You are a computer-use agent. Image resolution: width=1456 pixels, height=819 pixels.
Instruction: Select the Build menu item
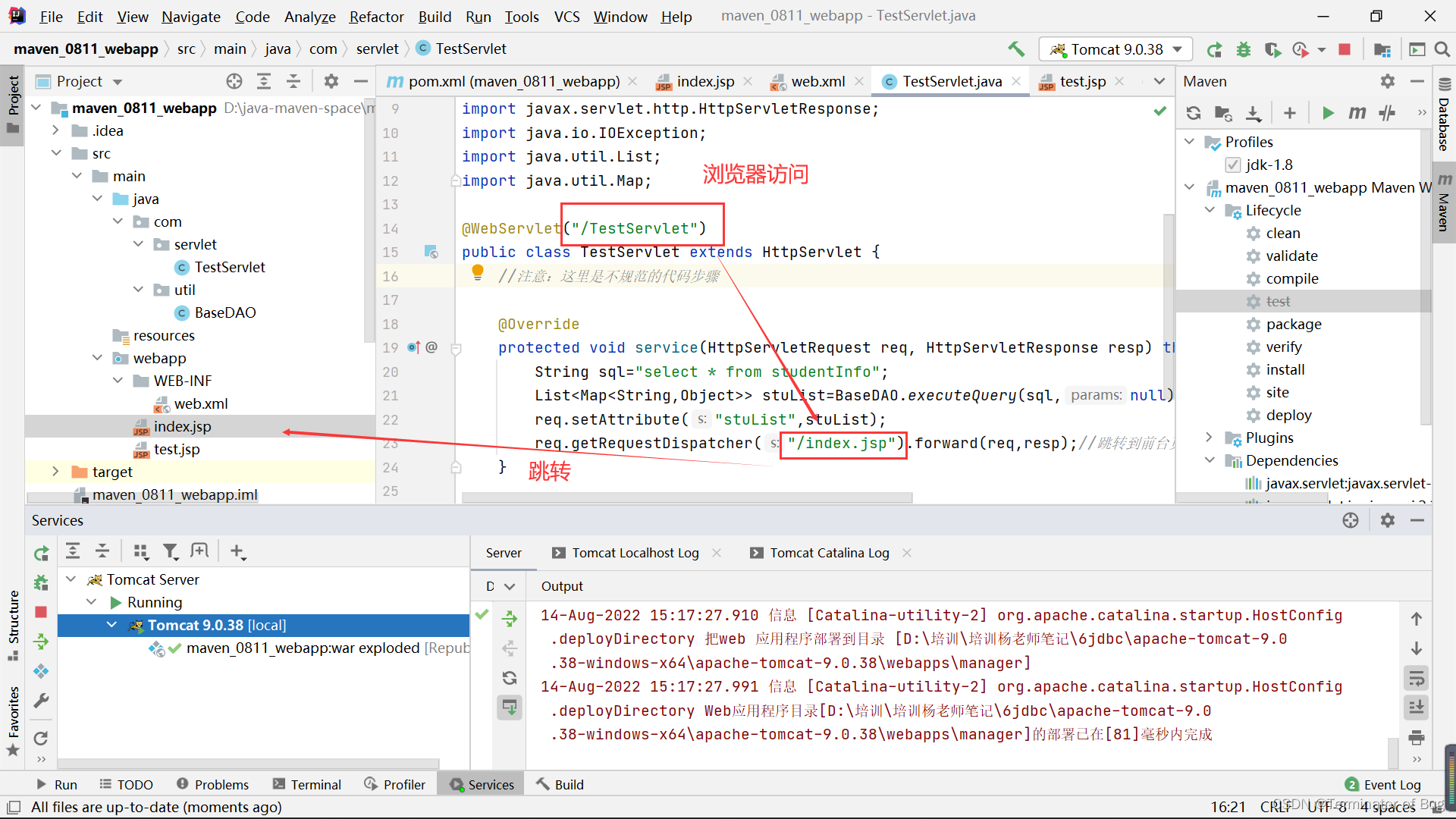[x=434, y=16]
